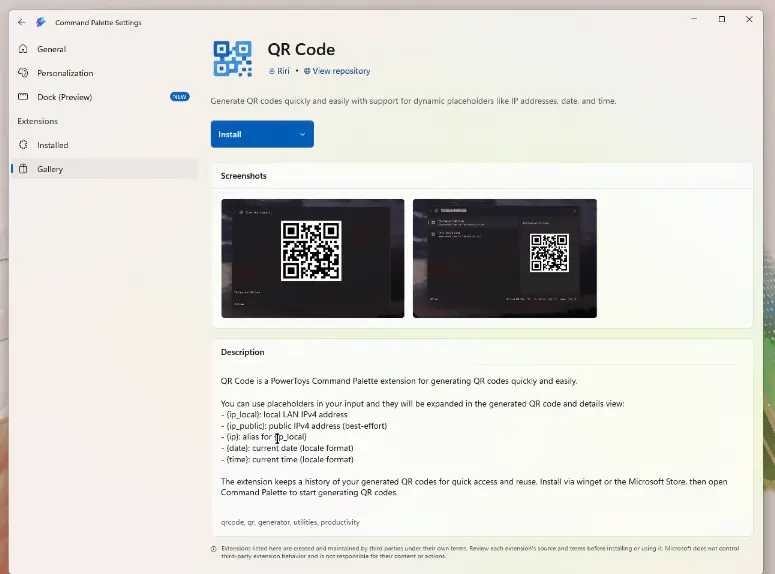Click the '{date}: current date' line
This screenshot has height=574, width=775.
(x=287, y=448)
